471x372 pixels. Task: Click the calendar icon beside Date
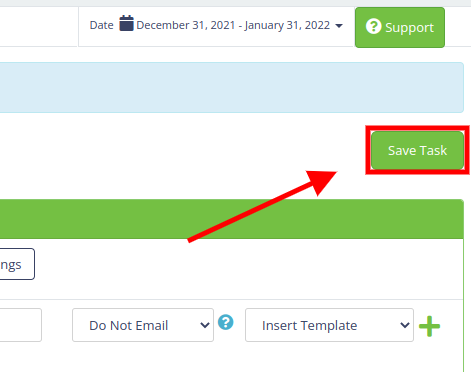tap(127, 23)
